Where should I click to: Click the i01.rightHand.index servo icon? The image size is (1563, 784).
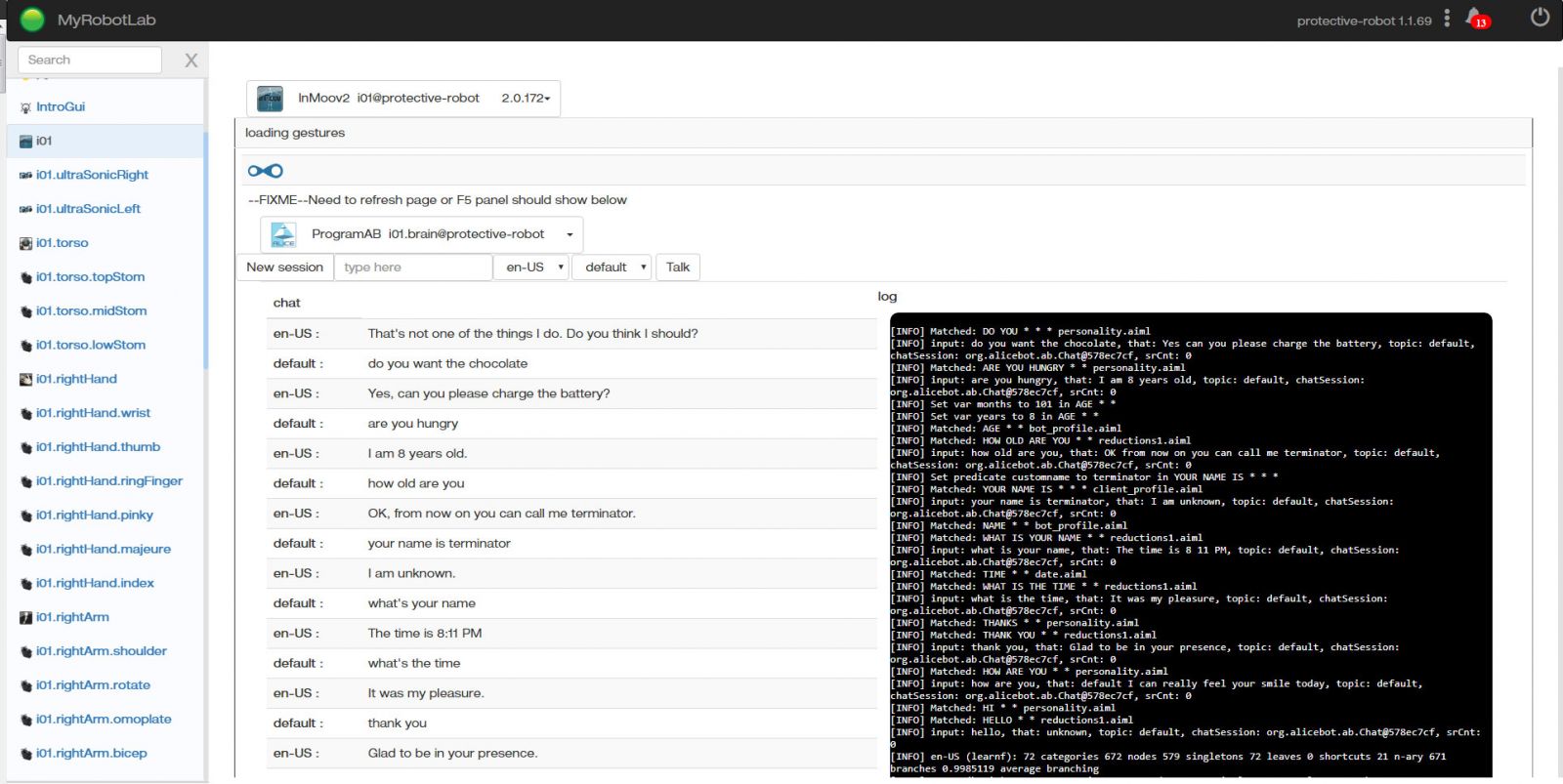(x=25, y=584)
